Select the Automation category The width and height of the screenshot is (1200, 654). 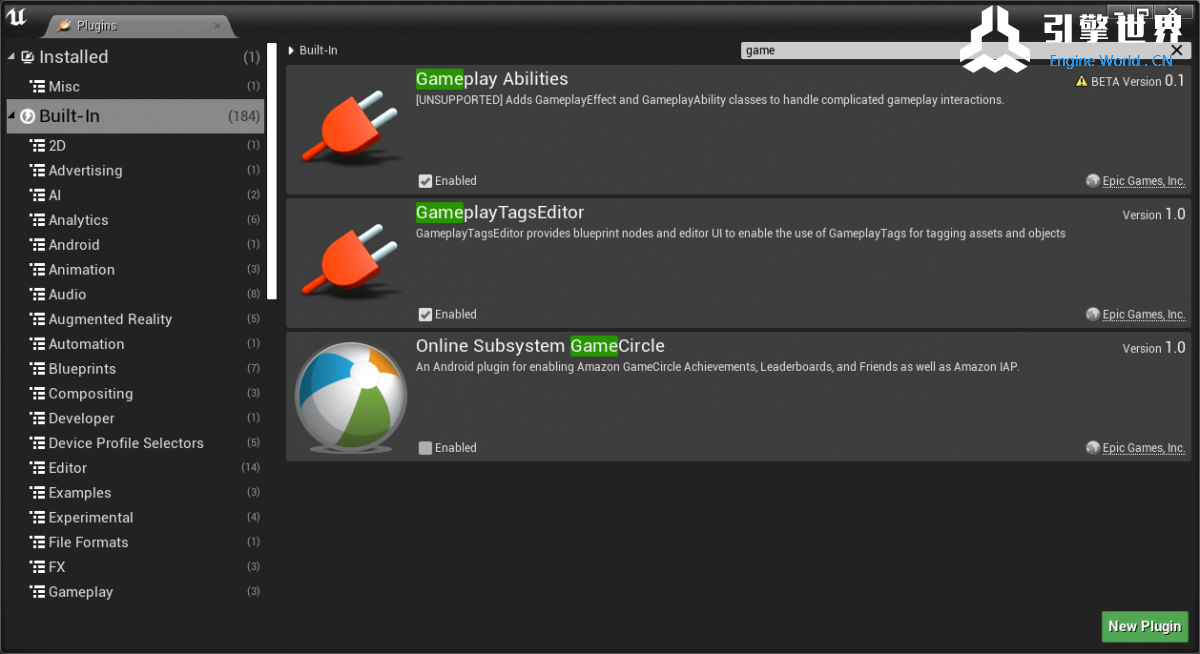point(135,344)
